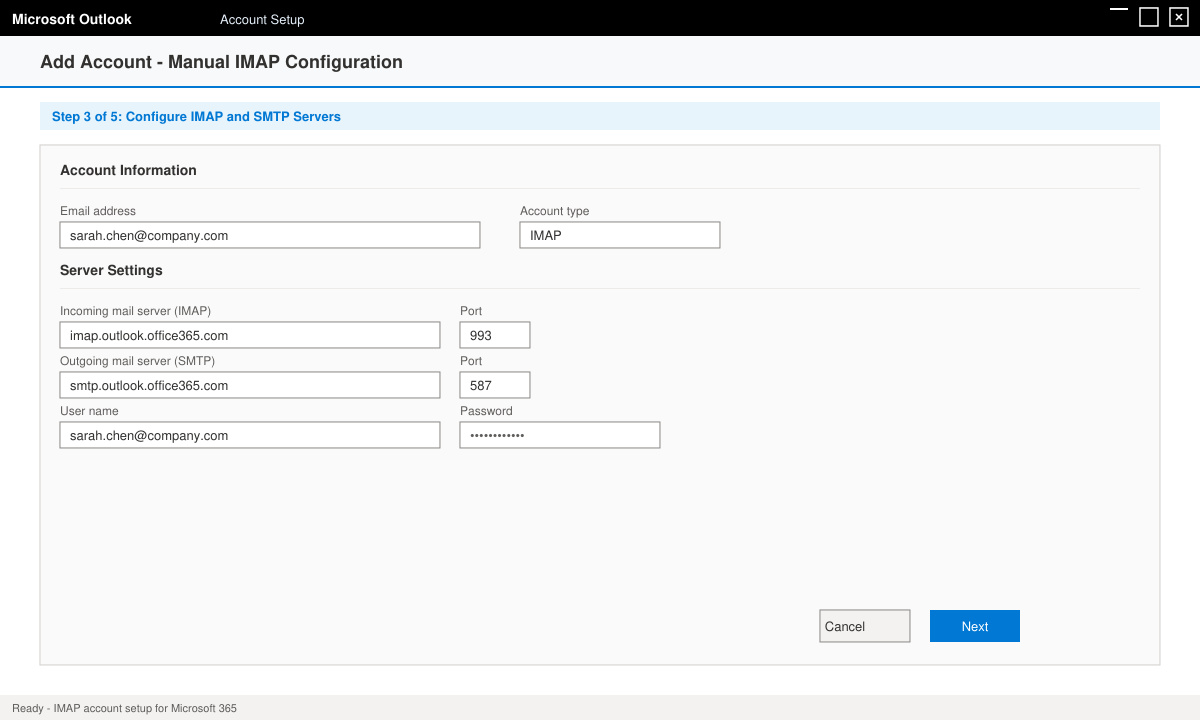Click the Password label
Screen dimensions: 1200x720
click(x=486, y=411)
